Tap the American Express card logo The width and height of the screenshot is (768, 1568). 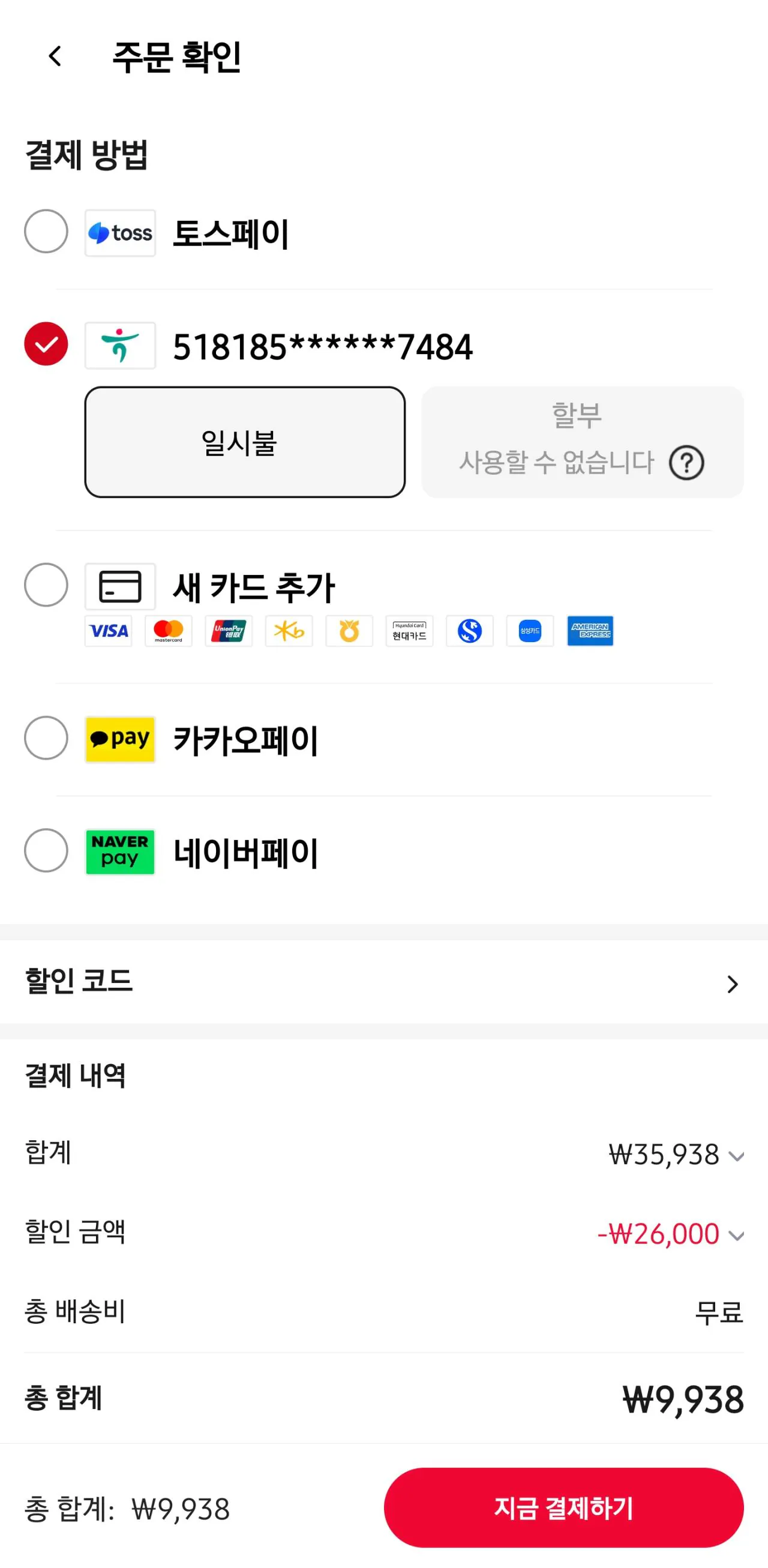[x=590, y=631]
